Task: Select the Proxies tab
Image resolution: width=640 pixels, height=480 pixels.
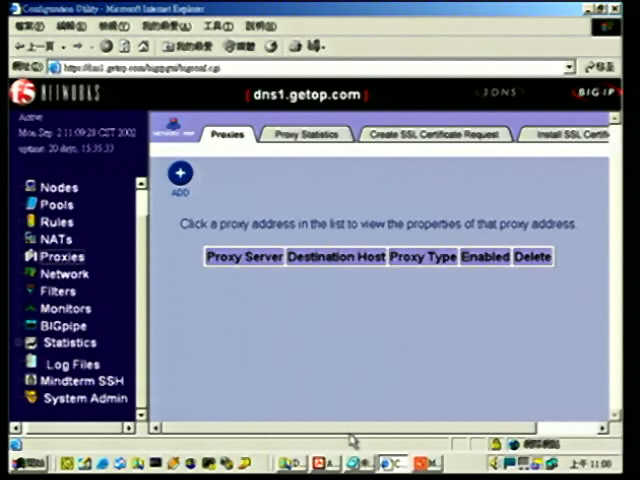Action: [227, 134]
